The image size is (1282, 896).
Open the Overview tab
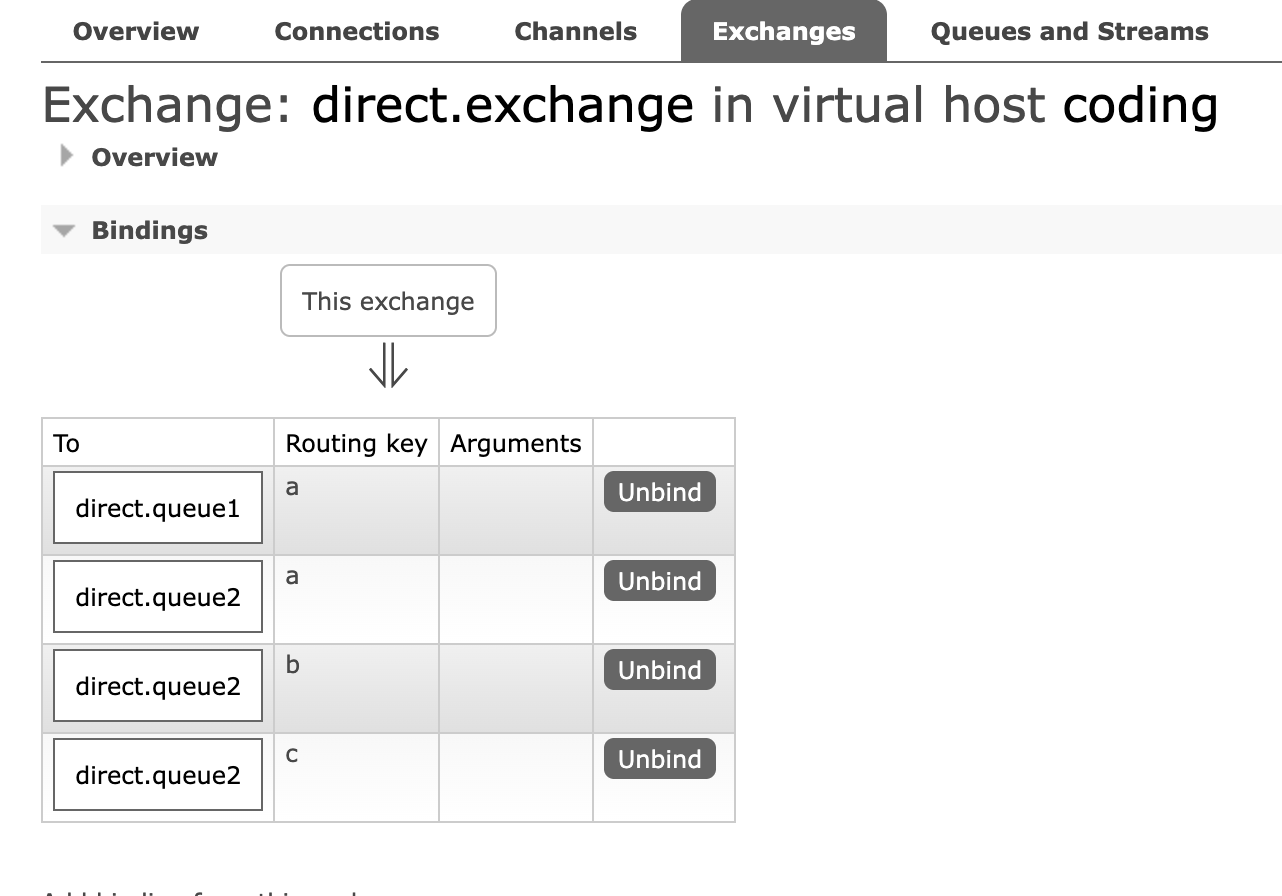click(136, 32)
